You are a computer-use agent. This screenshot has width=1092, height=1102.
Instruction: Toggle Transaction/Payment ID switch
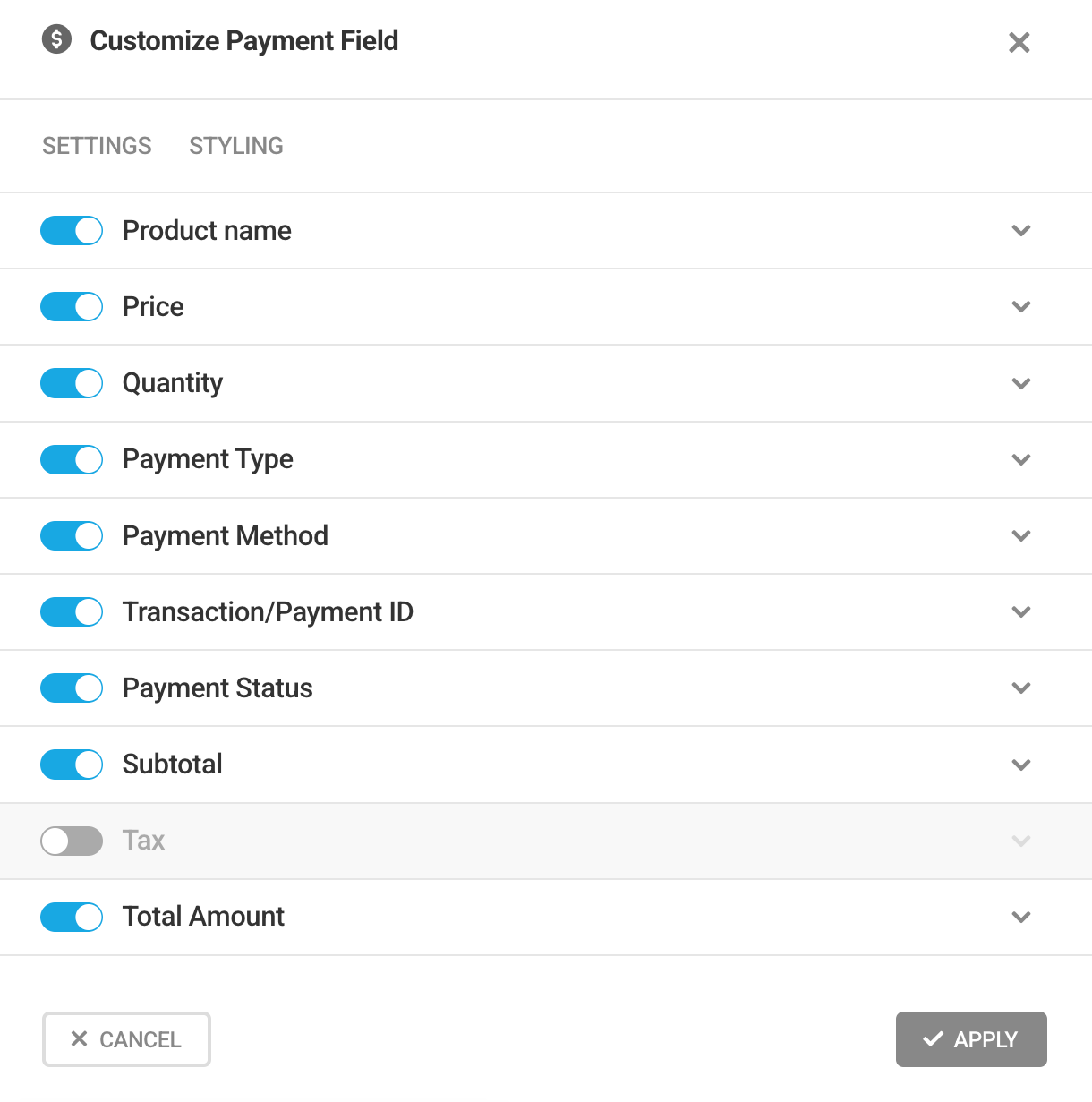pos(72,611)
